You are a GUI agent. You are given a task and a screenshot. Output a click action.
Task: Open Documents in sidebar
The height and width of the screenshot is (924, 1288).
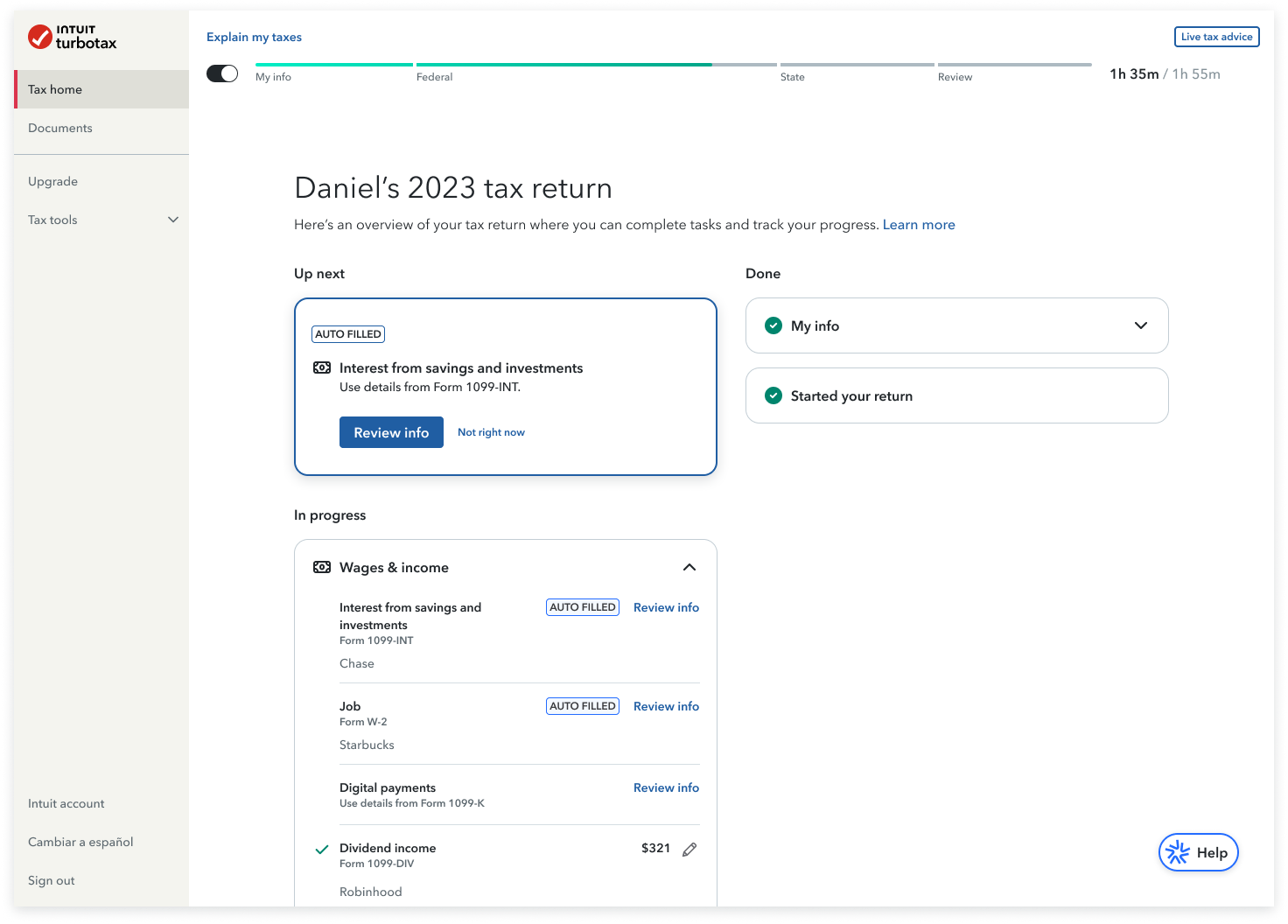pos(60,128)
